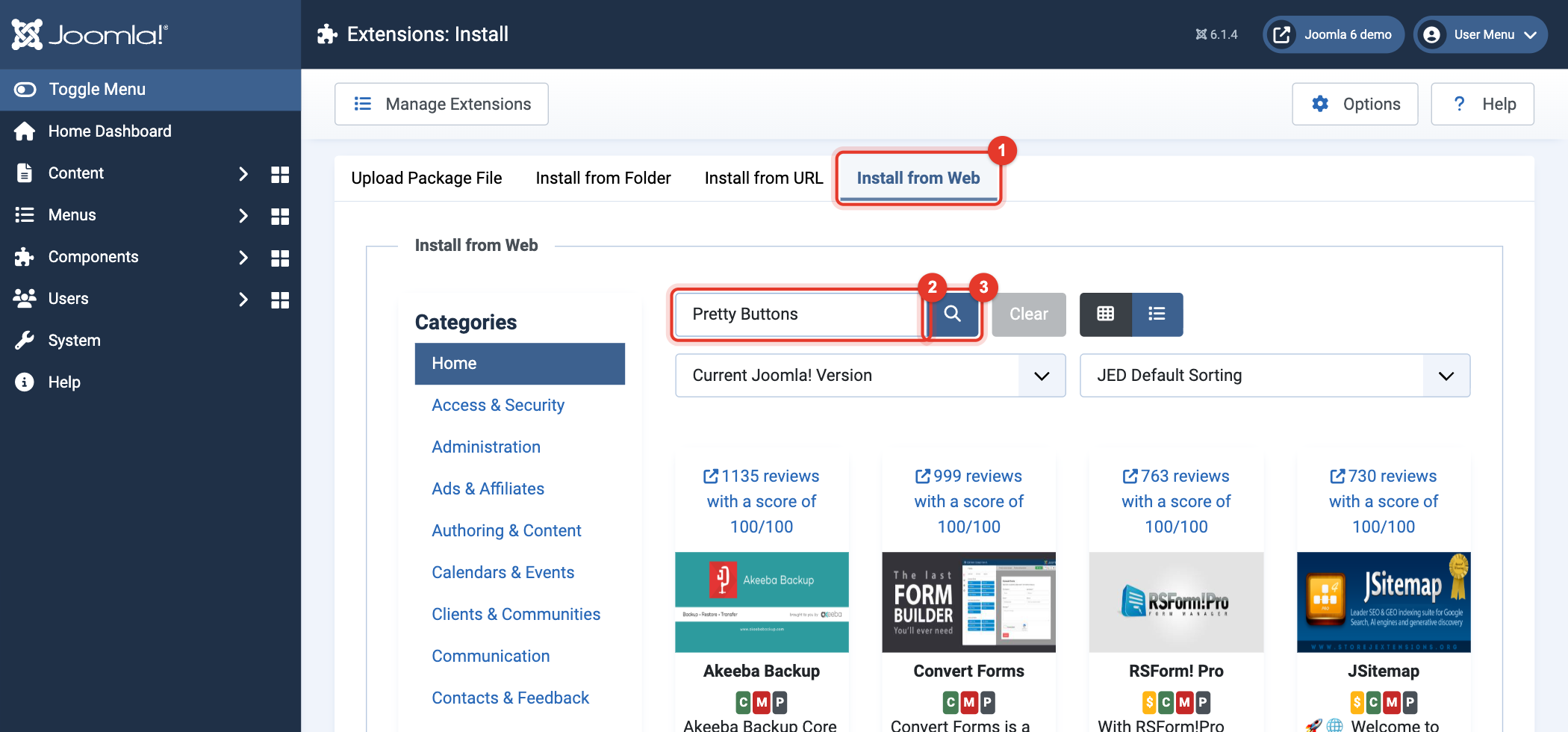Open the System wrench menu item
Screen dimensions: 1568x732
(x=150, y=341)
